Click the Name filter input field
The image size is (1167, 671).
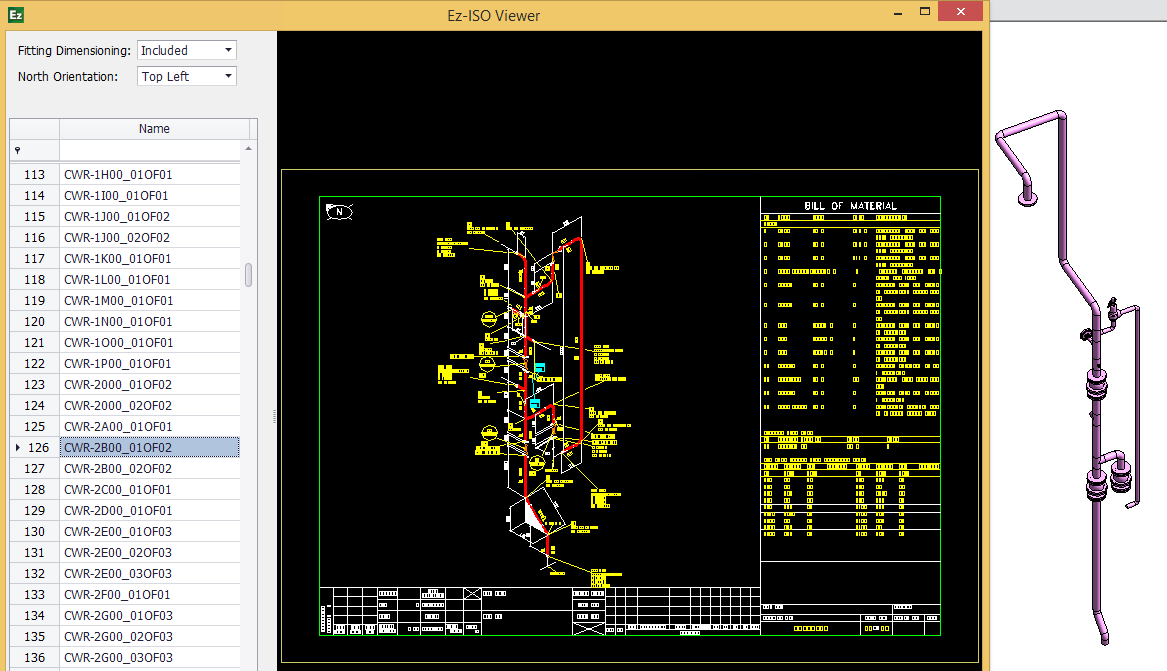(150, 150)
